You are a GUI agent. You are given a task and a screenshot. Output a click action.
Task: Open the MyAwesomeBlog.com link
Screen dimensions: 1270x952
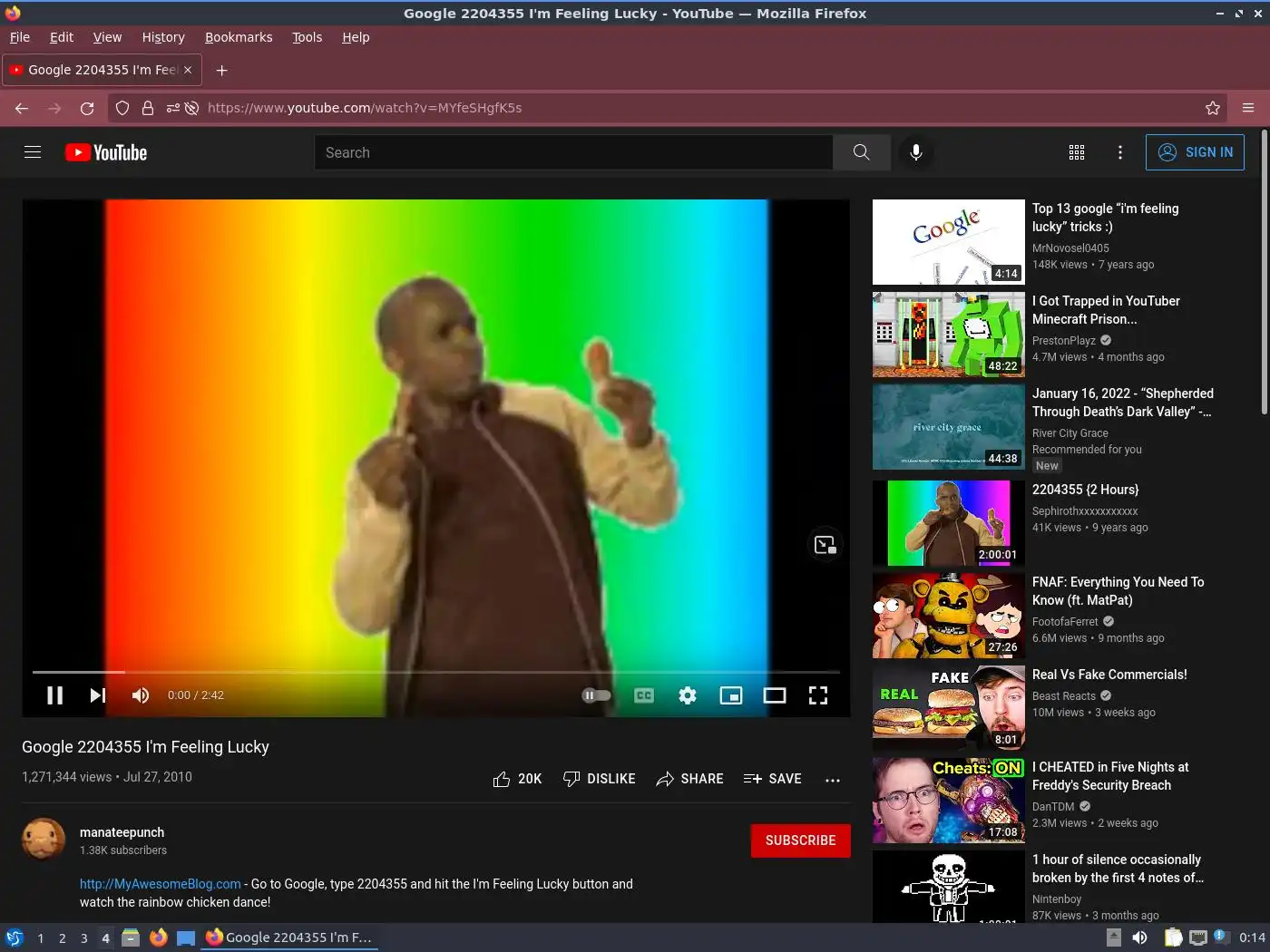(x=161, y=884)
